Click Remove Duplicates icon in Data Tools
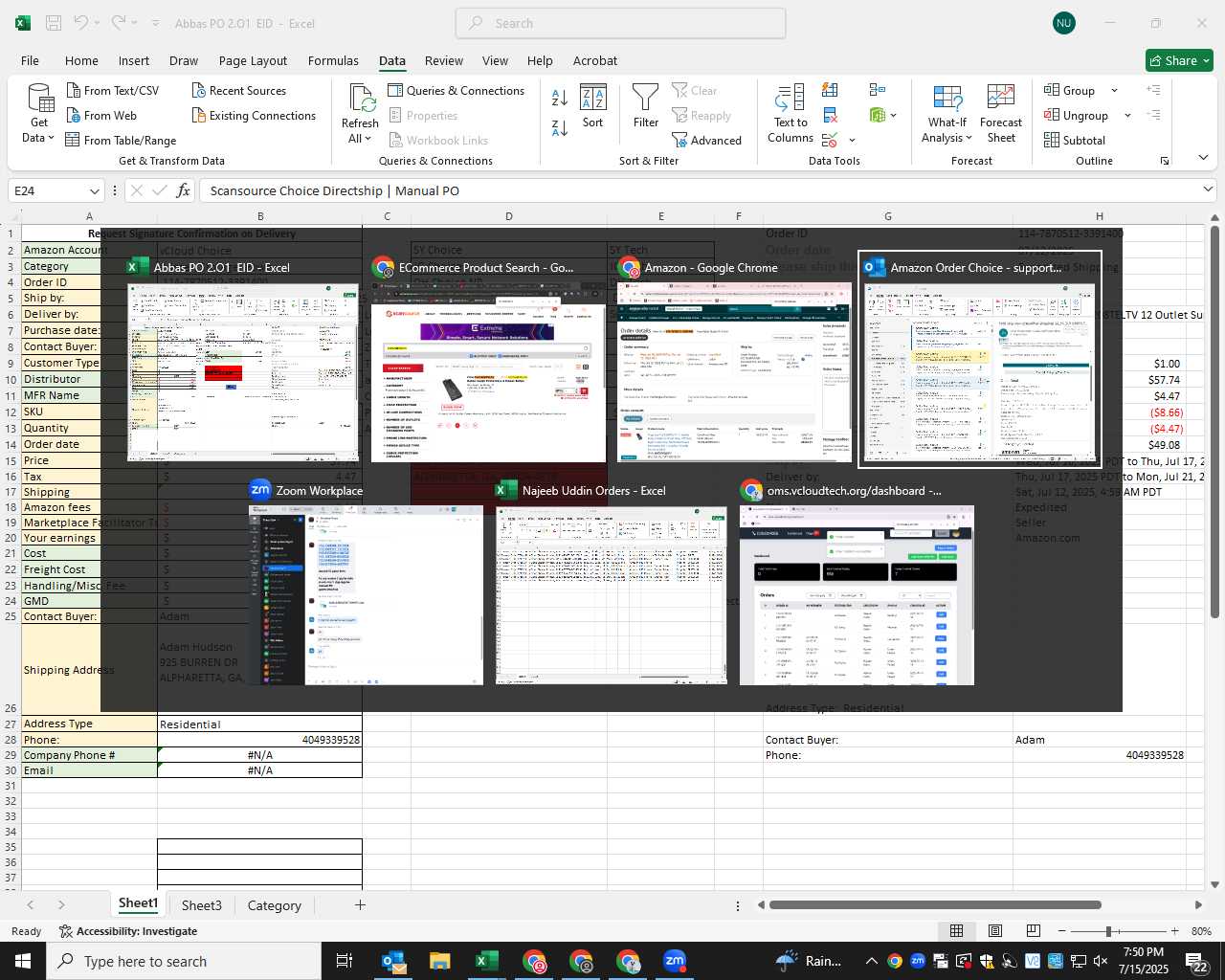 click(x=830, y=115)
